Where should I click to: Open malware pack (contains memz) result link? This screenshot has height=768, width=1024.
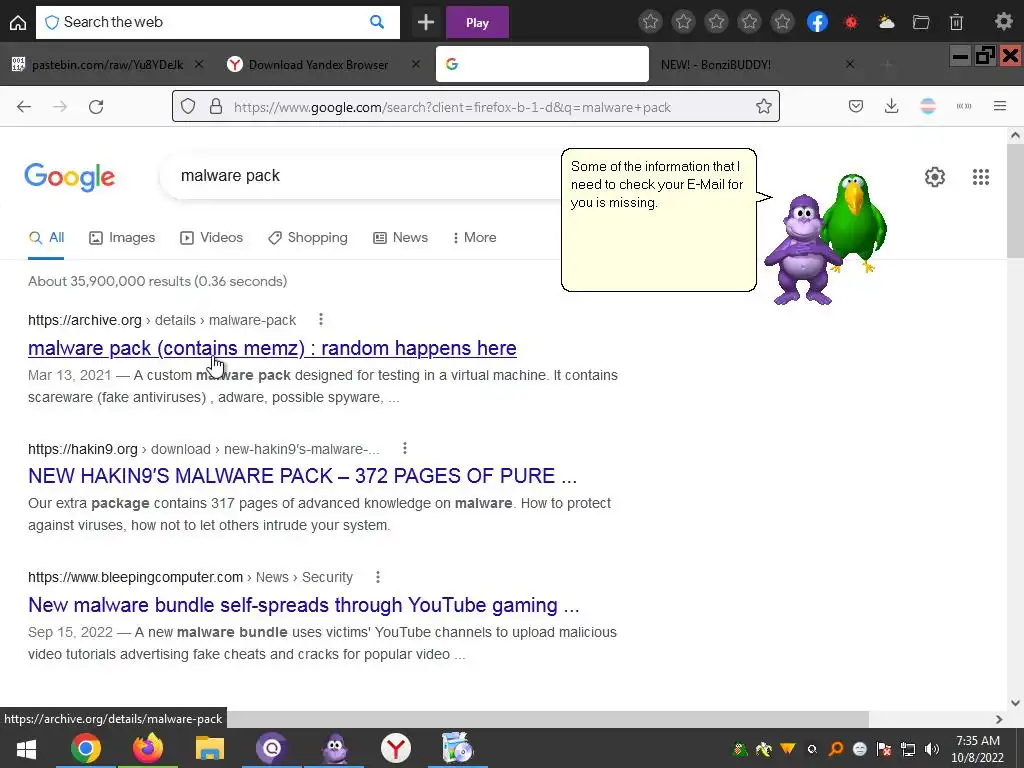pyautogui.click(x=272, y=348)
